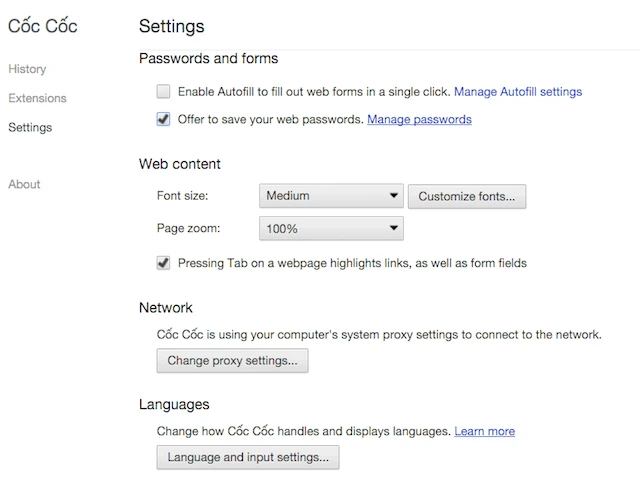640x480 pixels.
Task: Click the Manage Autofill settings link
Action: (x=518, y=92)
